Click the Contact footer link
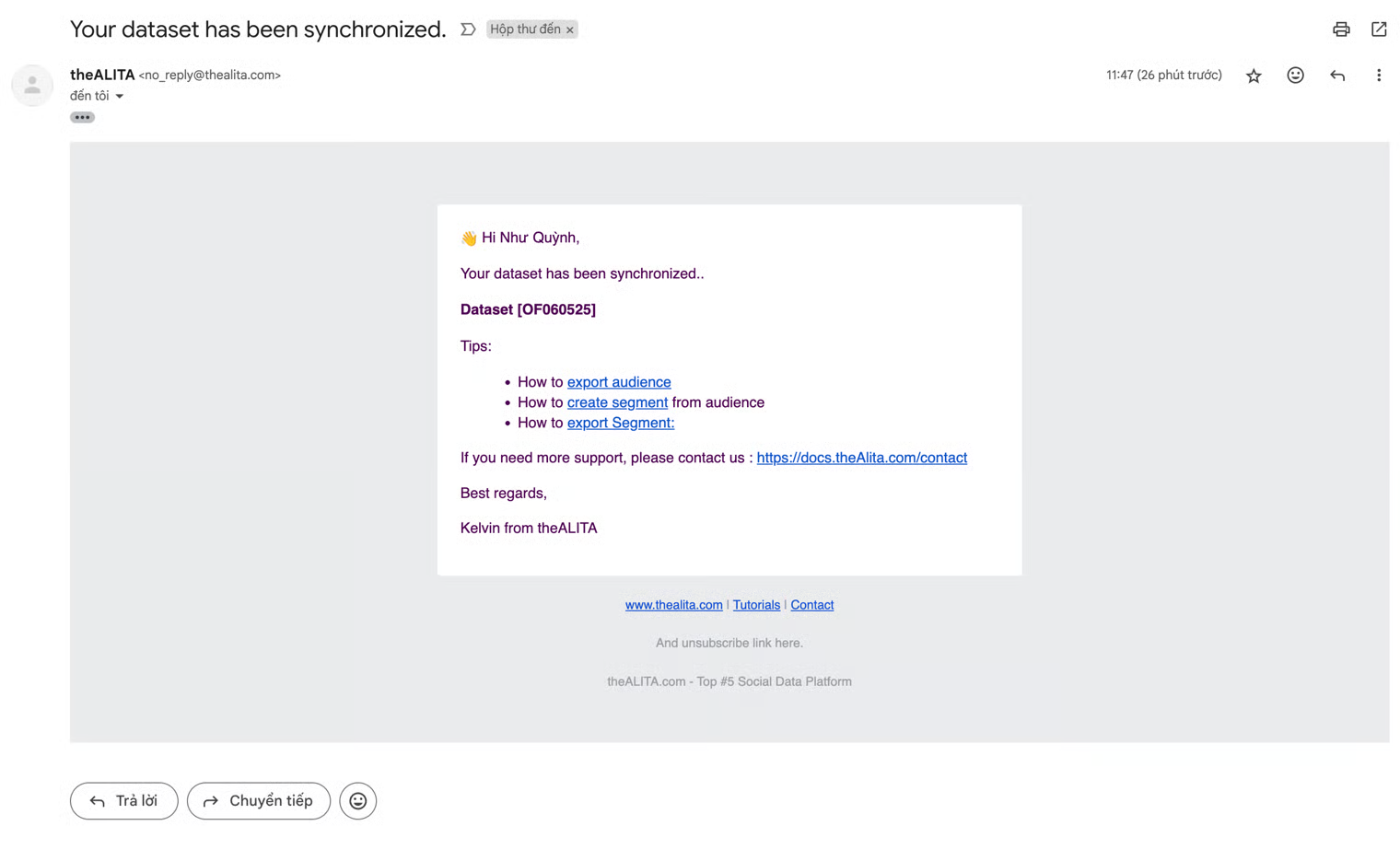Viewport: 1400px width, 849px height. click(811, 605)
